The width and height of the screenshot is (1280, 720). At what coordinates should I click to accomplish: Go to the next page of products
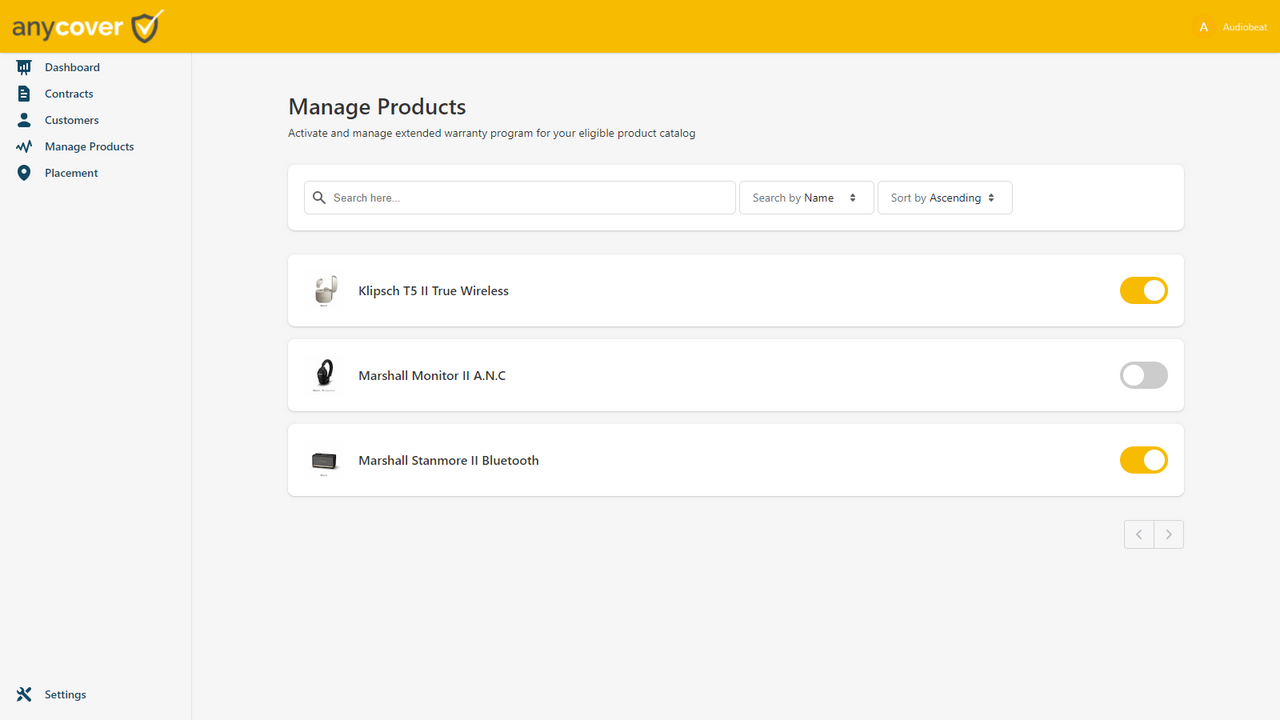1168,534
